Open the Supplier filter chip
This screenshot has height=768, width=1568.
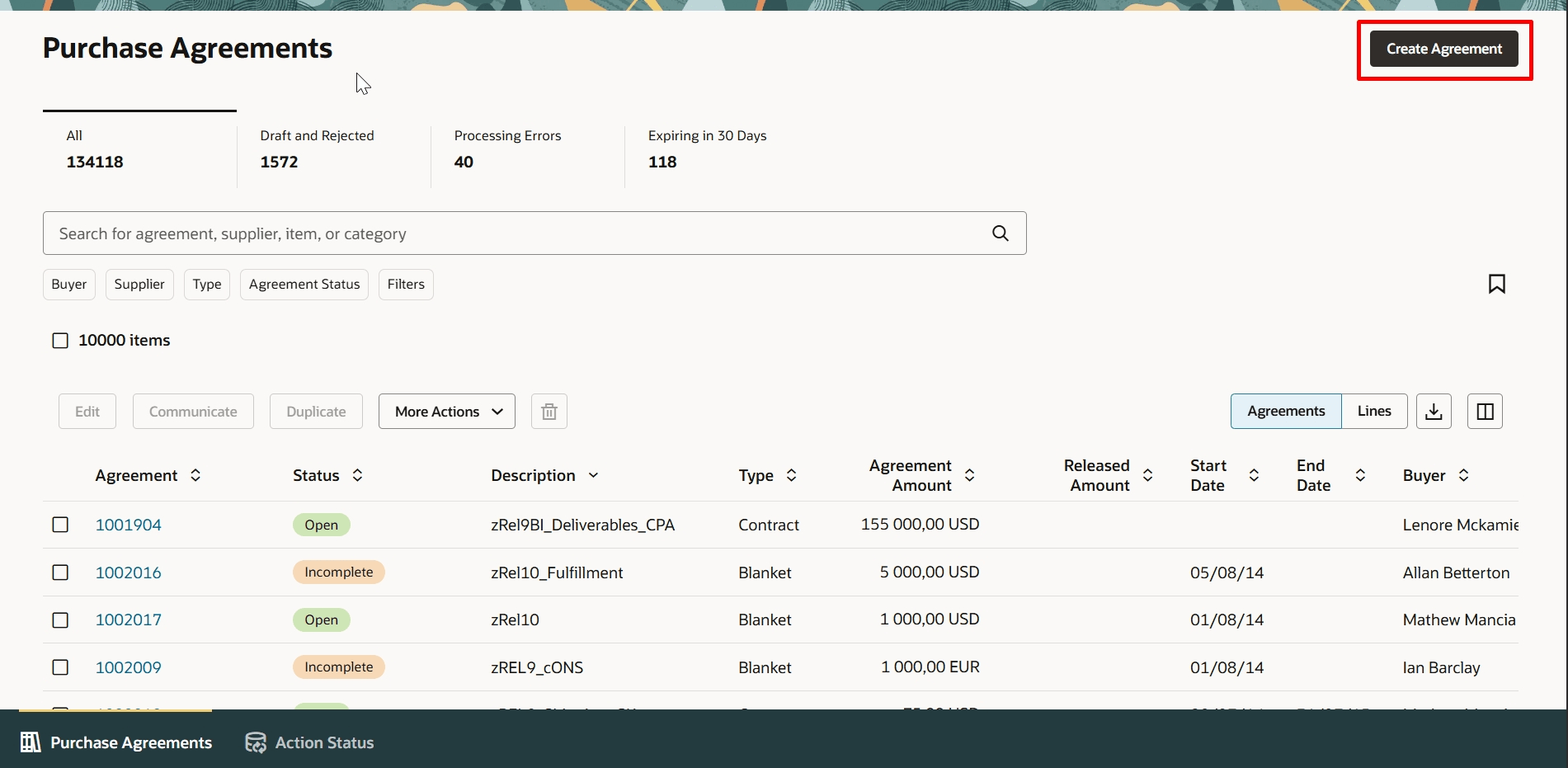[x=139, y=285]
